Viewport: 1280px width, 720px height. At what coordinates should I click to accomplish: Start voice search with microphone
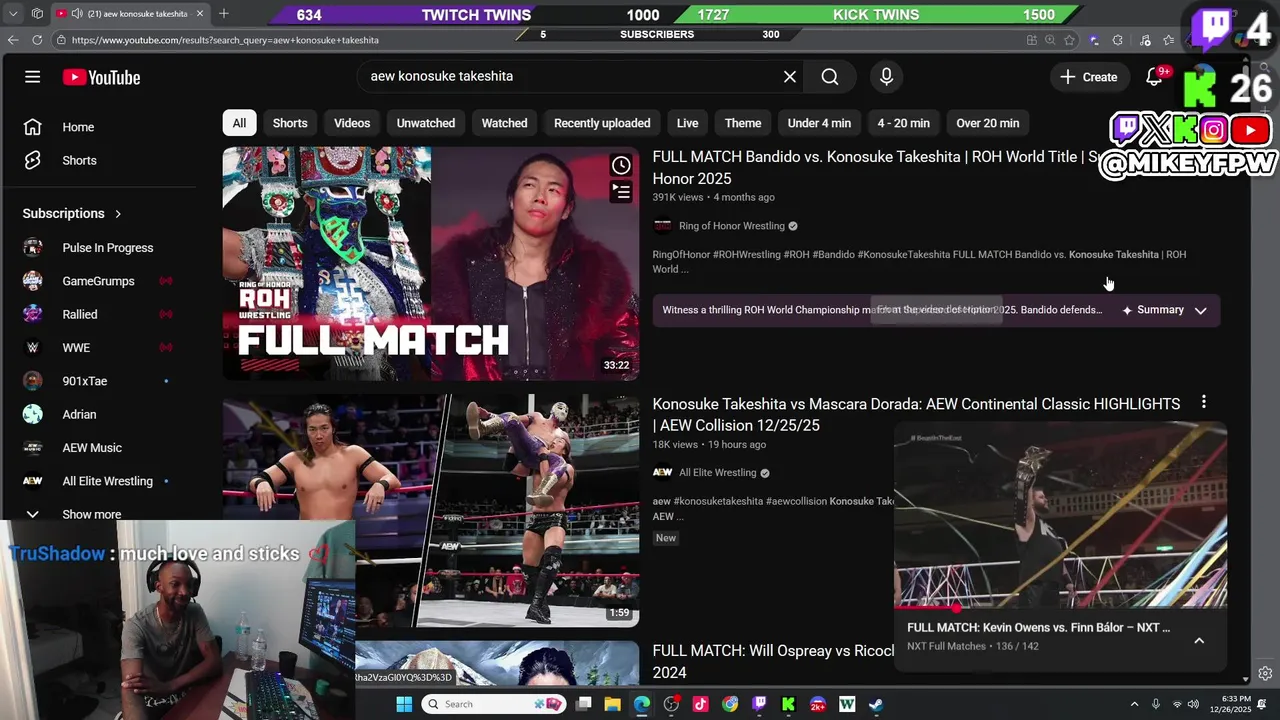tap(886, 76)
